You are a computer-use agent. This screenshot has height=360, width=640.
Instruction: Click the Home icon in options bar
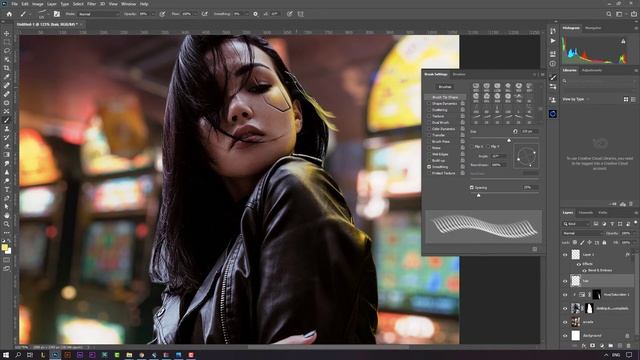pos(9,14)
